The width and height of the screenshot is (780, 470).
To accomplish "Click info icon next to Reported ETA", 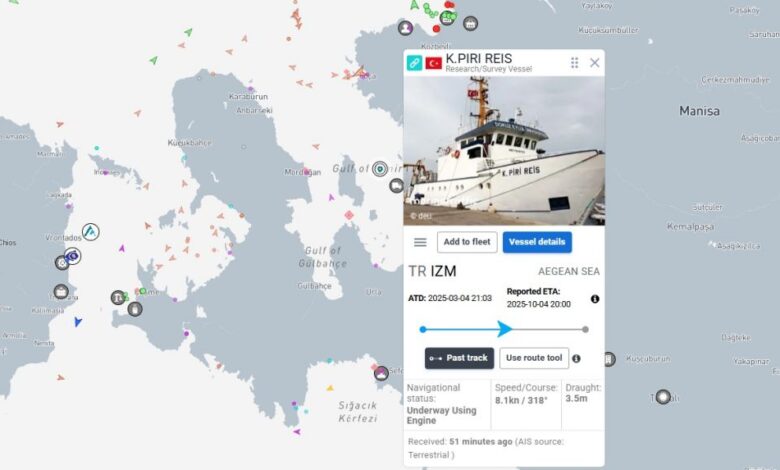I will [595, 299].
